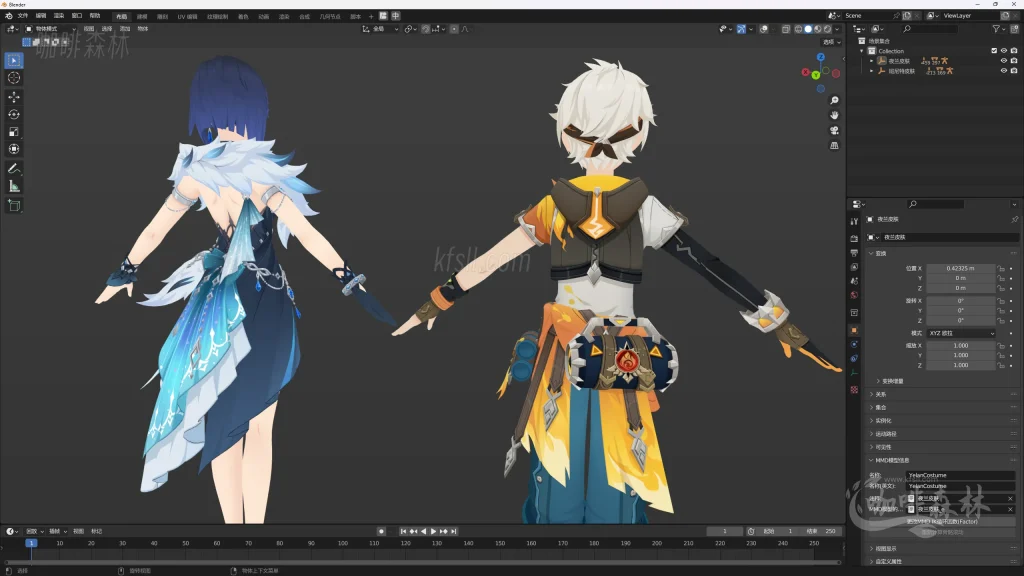
Task: Open the Texture properties checker icon
Action: click(x=854, y=390)
